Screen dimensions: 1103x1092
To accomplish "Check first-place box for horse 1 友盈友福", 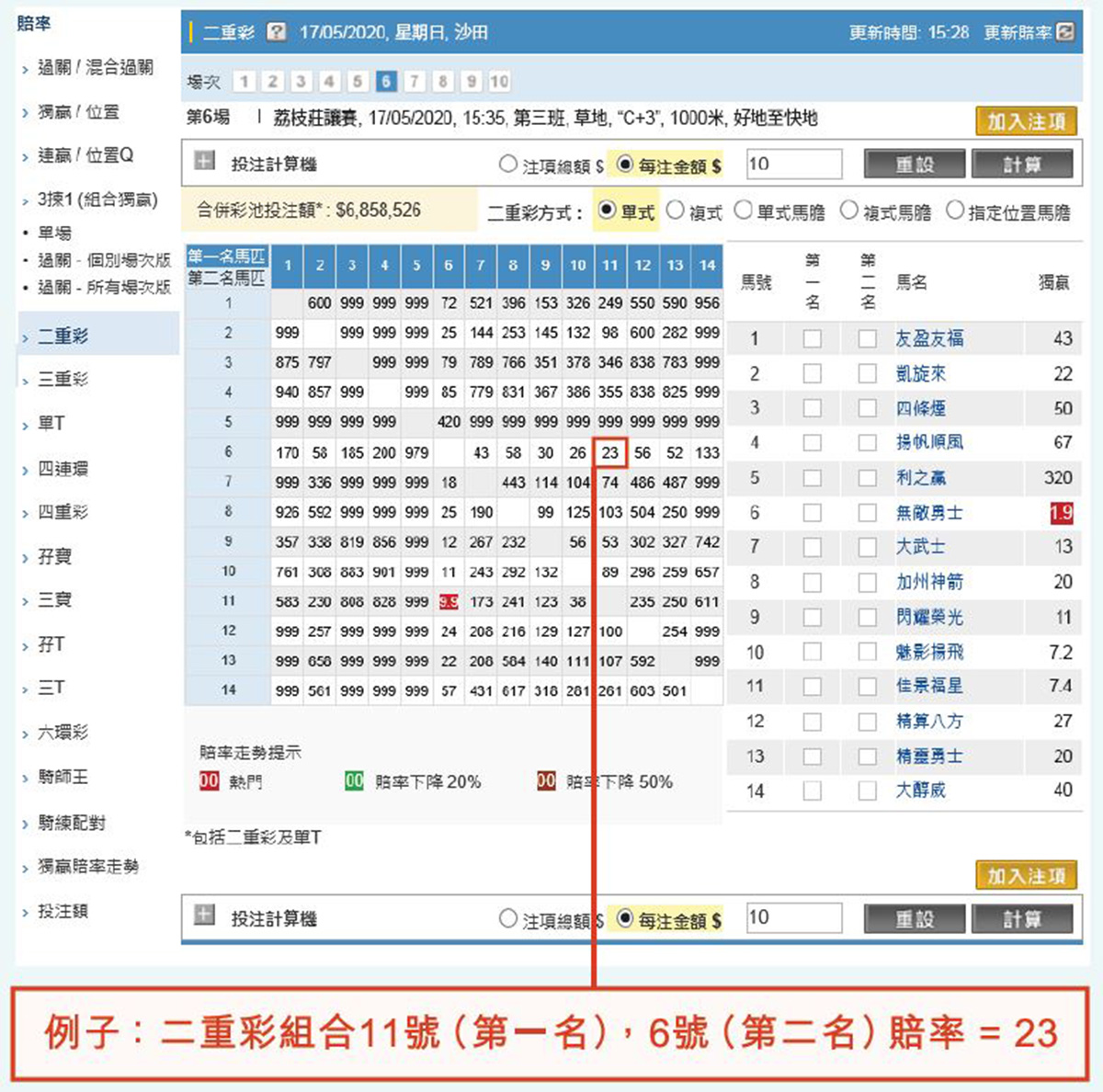I will [813, 338].
